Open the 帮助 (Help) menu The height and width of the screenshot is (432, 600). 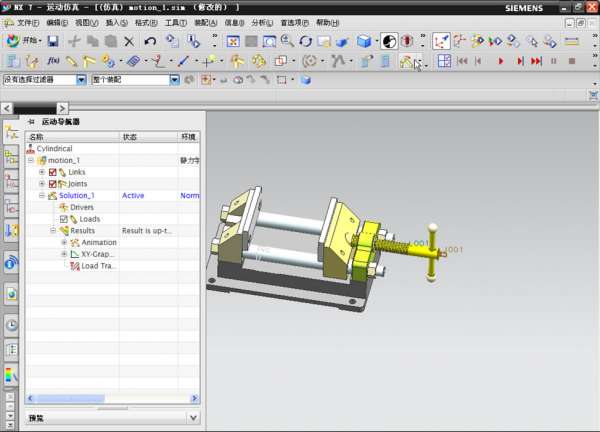pyautogui.click(x=327, y=23)
